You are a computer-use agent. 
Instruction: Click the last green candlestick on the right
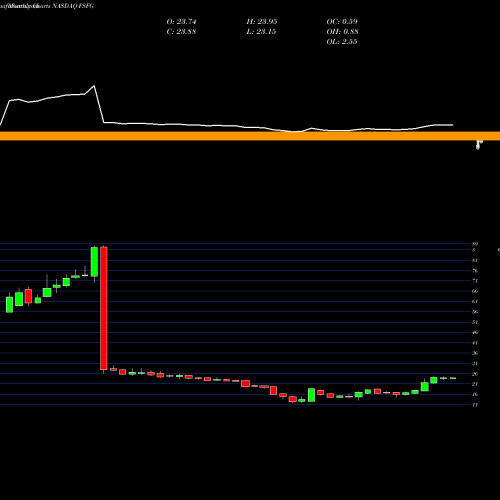[453, 378]
